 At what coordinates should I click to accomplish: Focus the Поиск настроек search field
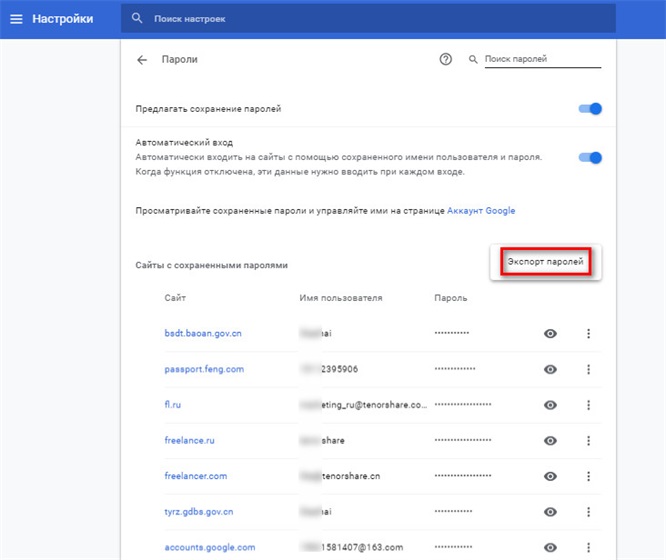[x=368, y=19]
